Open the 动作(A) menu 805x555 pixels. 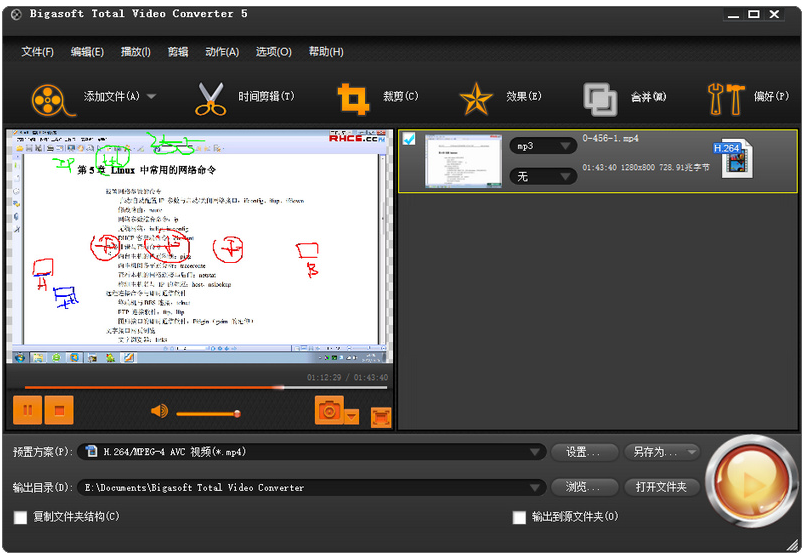(222, 52)
